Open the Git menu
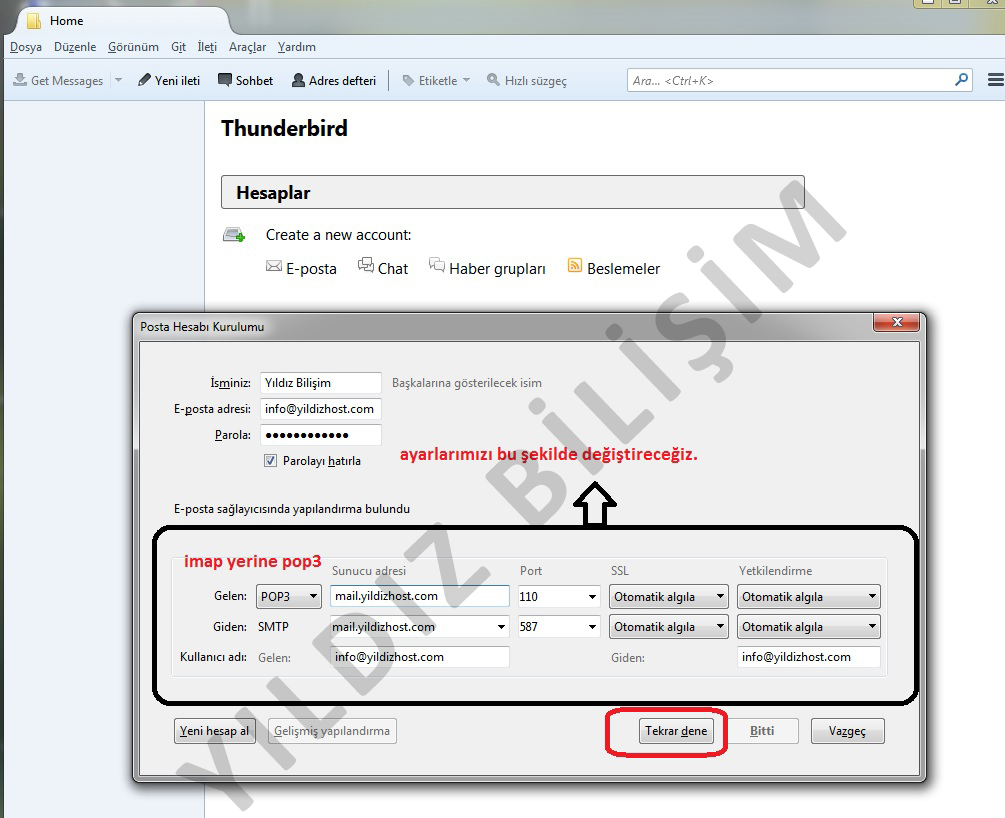1005x818 pixels. tap(178, 47)
